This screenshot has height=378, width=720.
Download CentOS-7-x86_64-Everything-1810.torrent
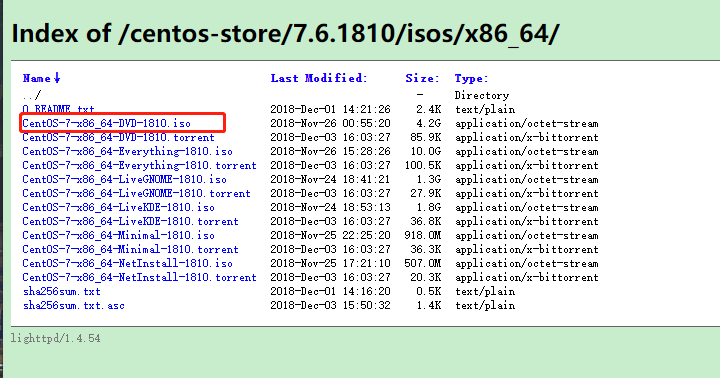[x=140, y=165]
